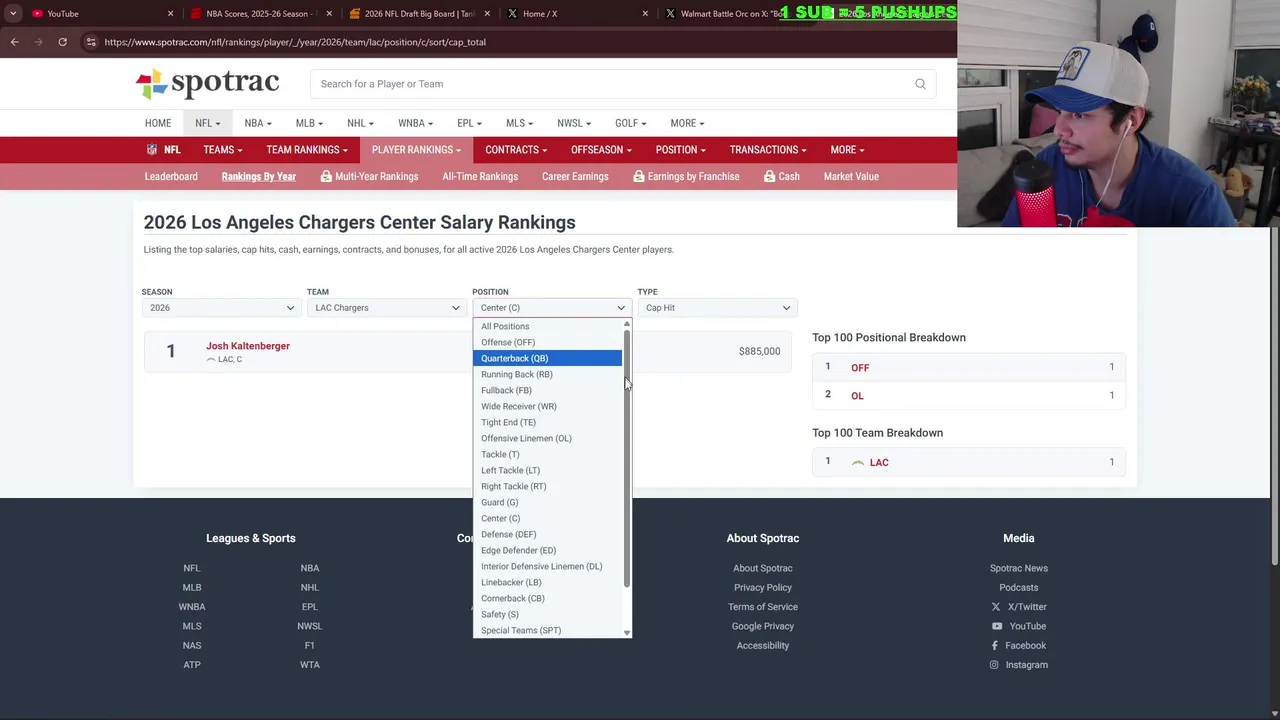Close the YouTube browser tab
Image resolution: width=1280 pixels, height=720 pixels.
170,14
